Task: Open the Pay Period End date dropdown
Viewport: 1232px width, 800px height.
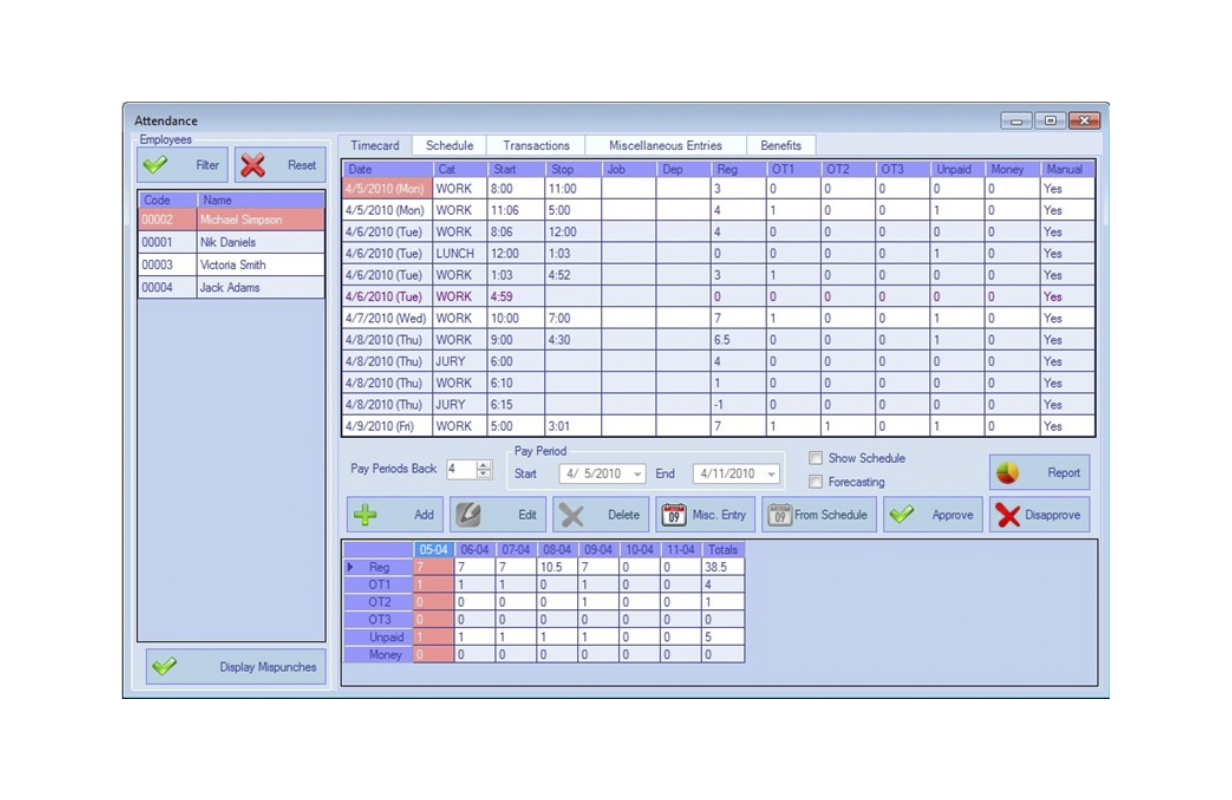Action: [772, 474]
